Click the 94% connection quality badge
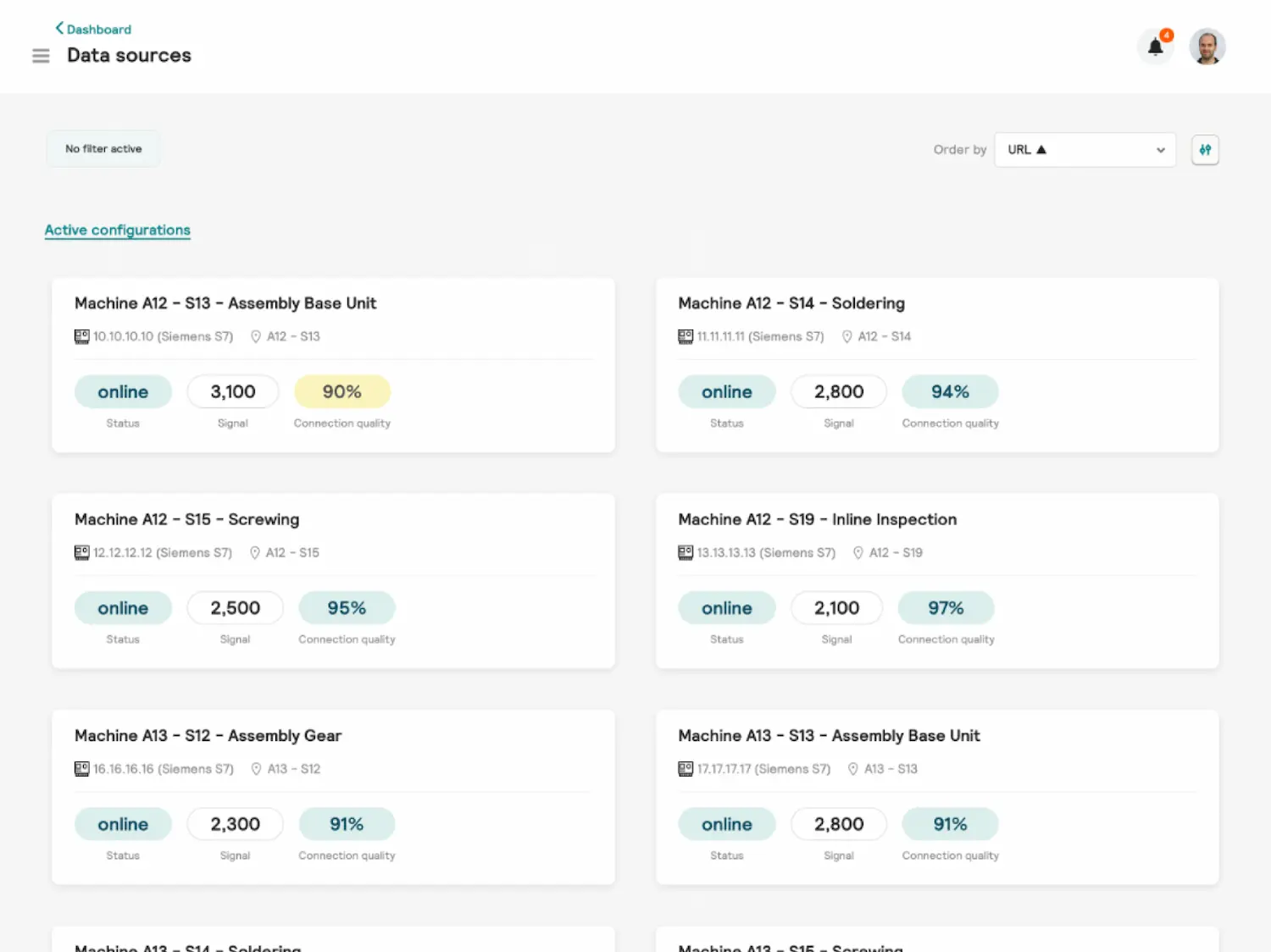This screenshot has height=952, width=1271. point(950,391)
